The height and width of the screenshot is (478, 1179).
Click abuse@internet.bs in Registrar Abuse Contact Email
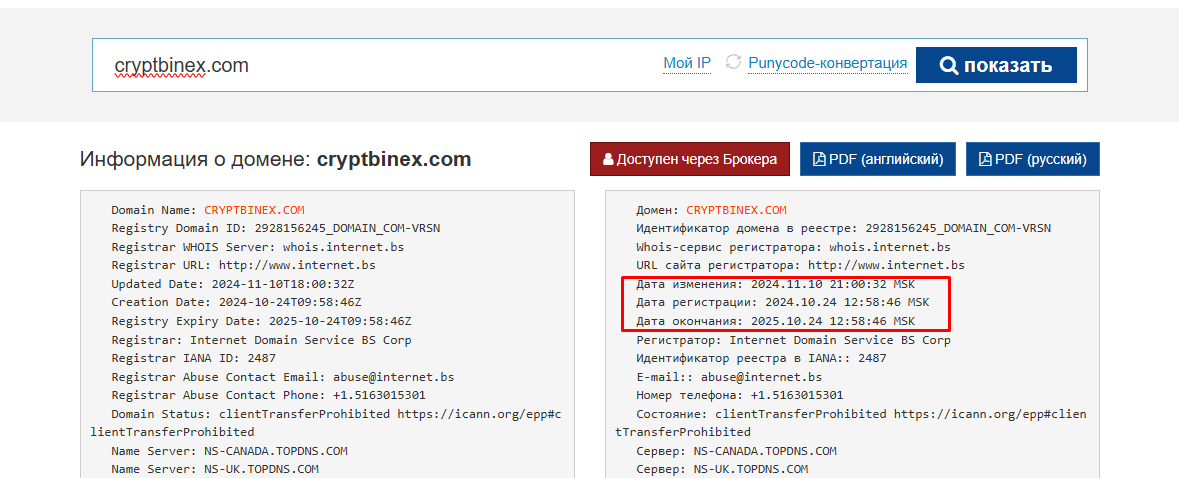[x=393, y=377]
